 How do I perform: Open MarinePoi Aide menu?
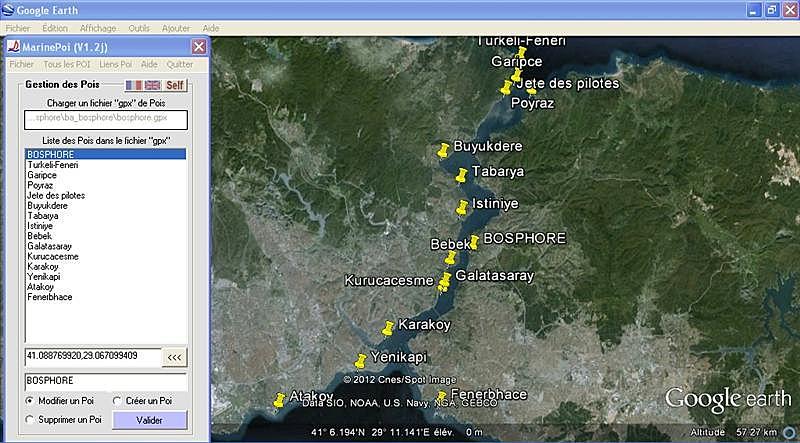point(149,64)
